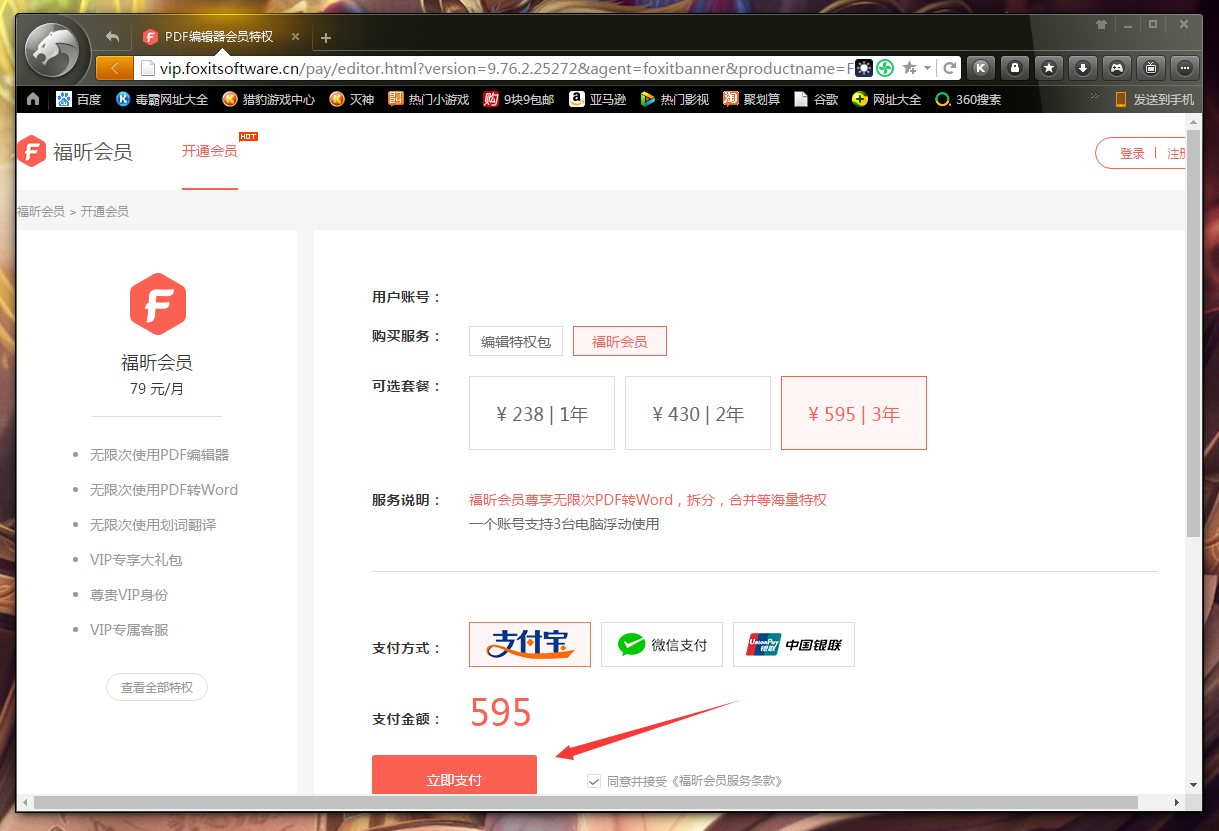The image size is (1219, 831).
Task: Open 360搜索 from the bookmarks bar
Action: [941, 98]
